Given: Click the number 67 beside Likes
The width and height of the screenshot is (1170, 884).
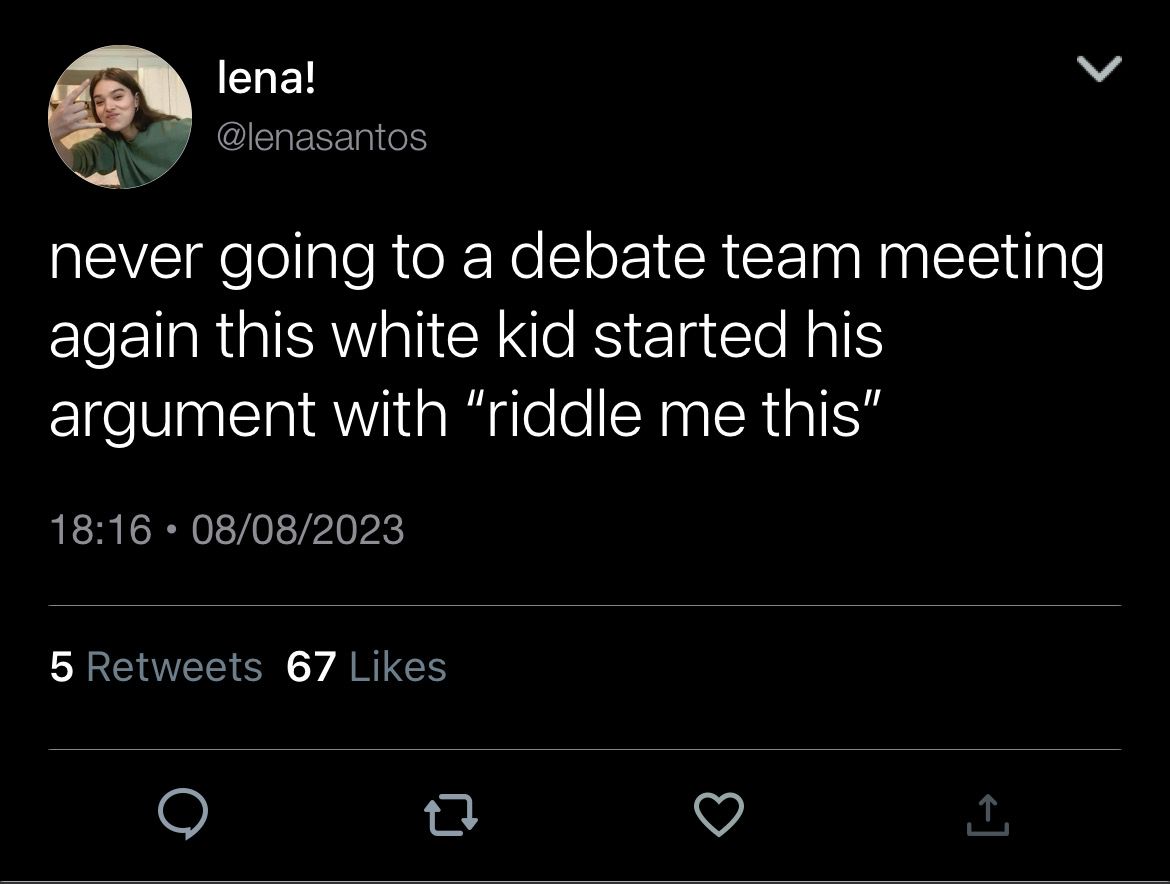Looking at the screenshot, I should (x=311, y=666).
